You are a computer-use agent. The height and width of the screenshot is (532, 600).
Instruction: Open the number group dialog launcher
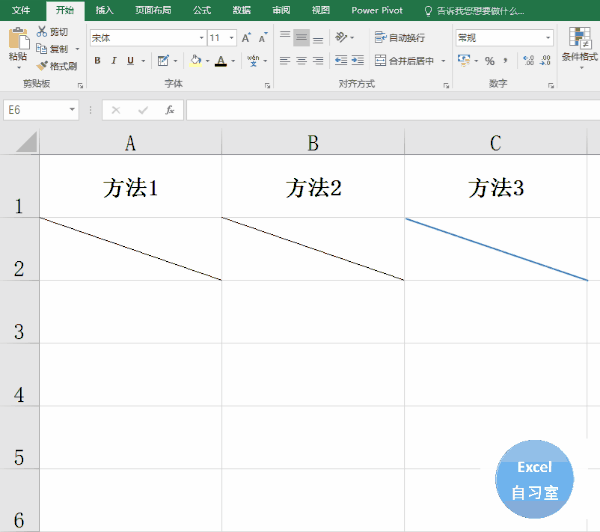click(x=551, y=85)
